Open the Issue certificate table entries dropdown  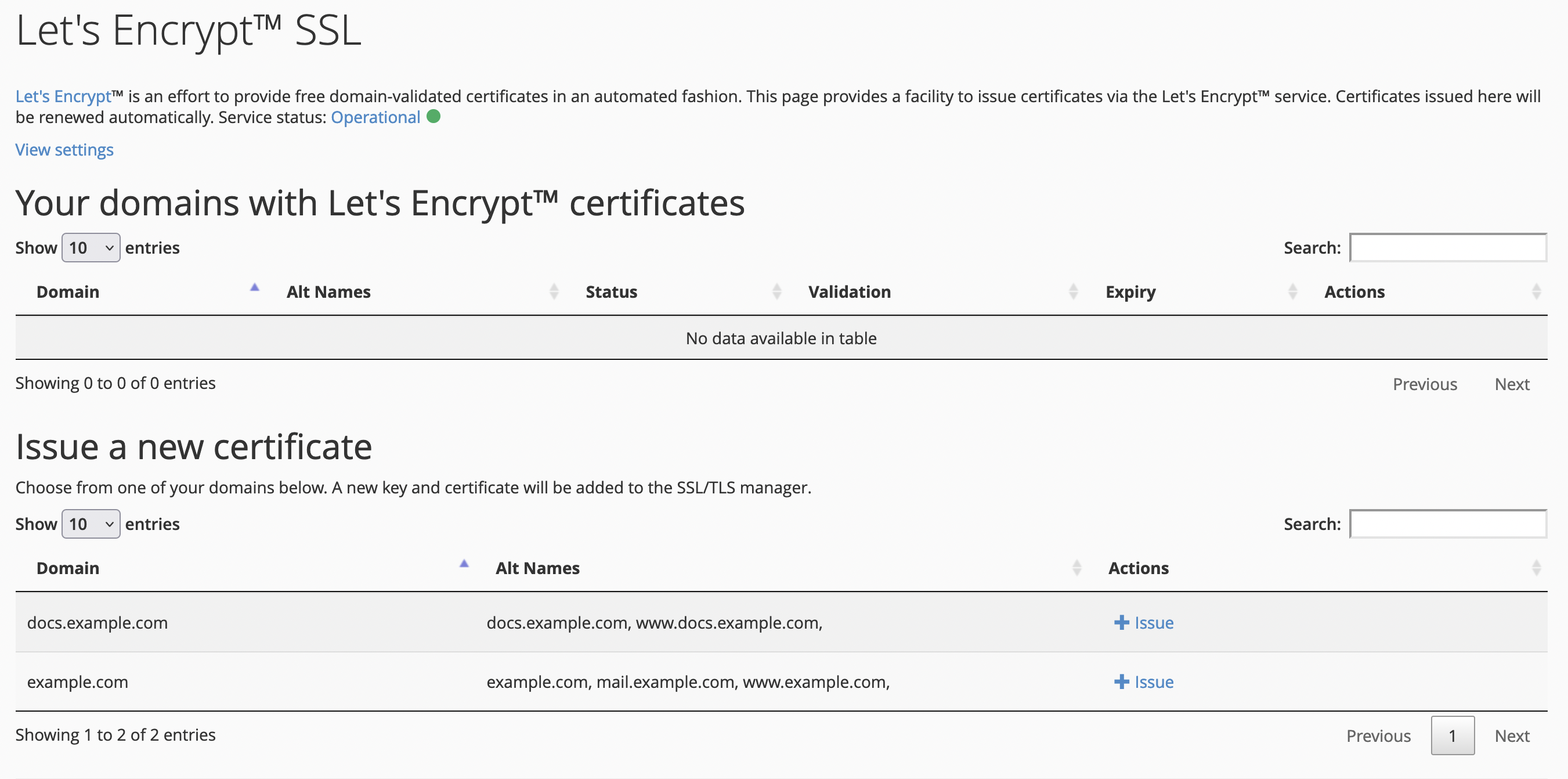91,524
